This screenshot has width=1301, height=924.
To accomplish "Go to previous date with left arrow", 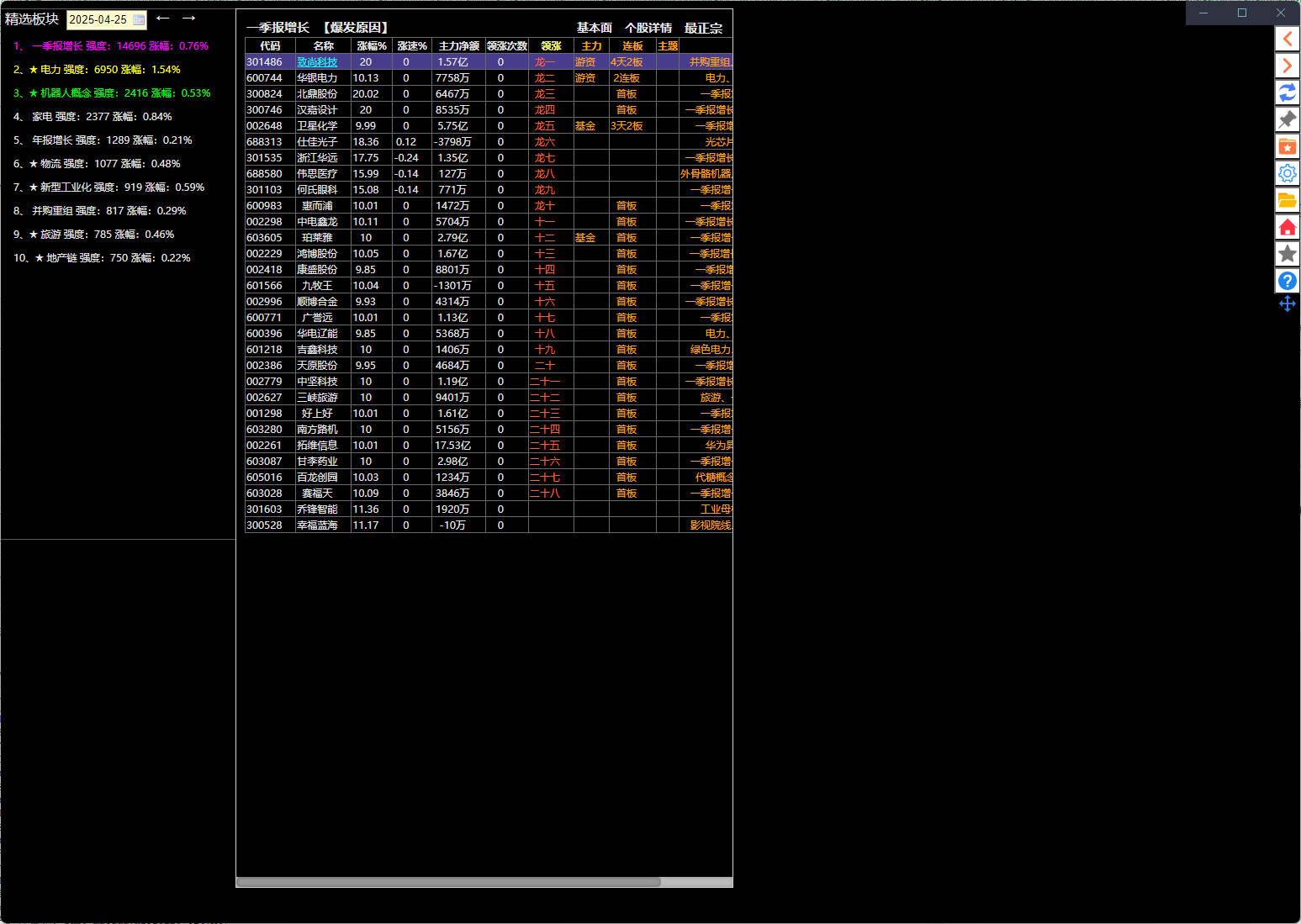I will pos(163,18).
